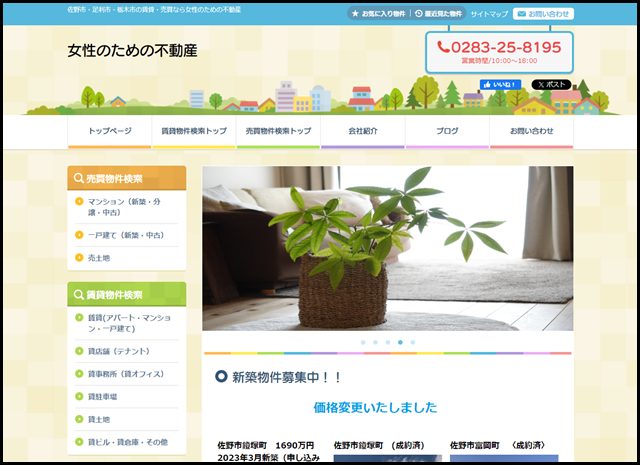Viewport: 640px width, 465px height.
Task: Click the 売買物件検索 magnifier icon
Action: [x=79, y=178]
